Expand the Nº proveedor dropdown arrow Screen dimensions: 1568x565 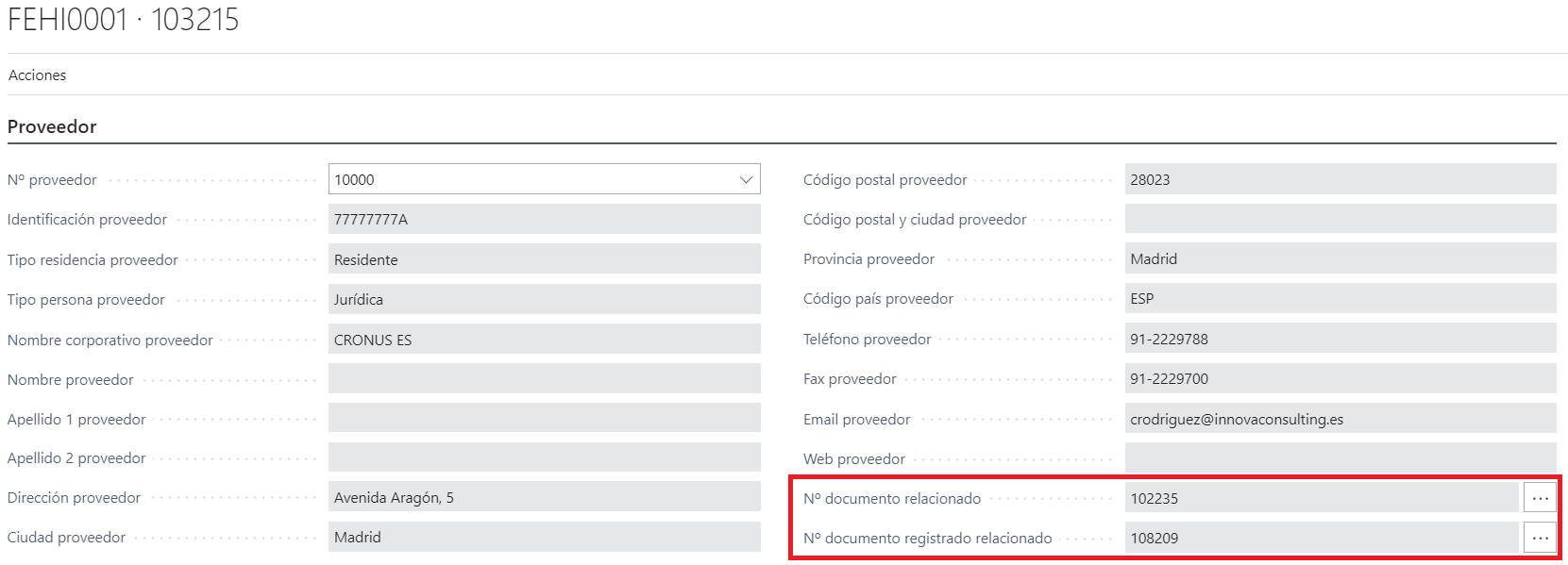(746, 179)
